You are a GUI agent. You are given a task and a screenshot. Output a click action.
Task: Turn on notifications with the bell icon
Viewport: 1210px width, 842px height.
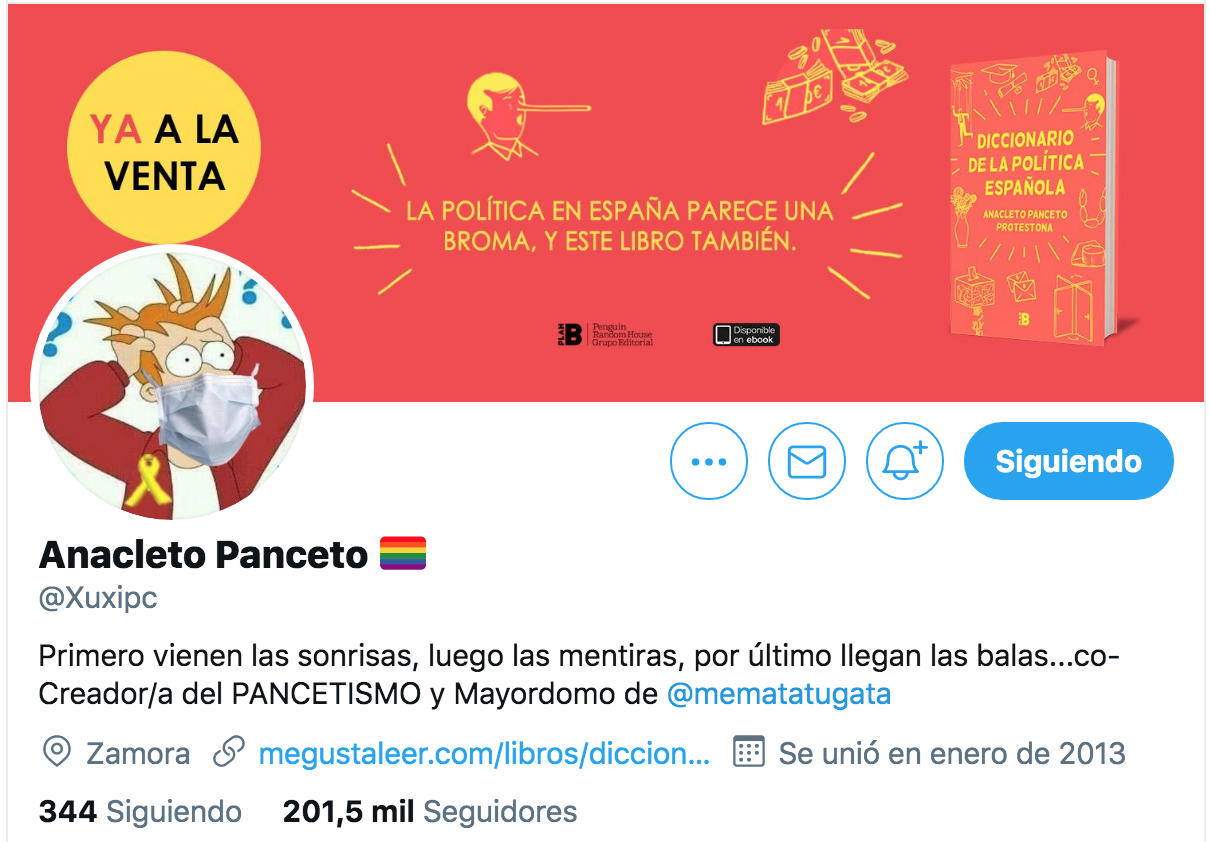(x=904, y=461)
